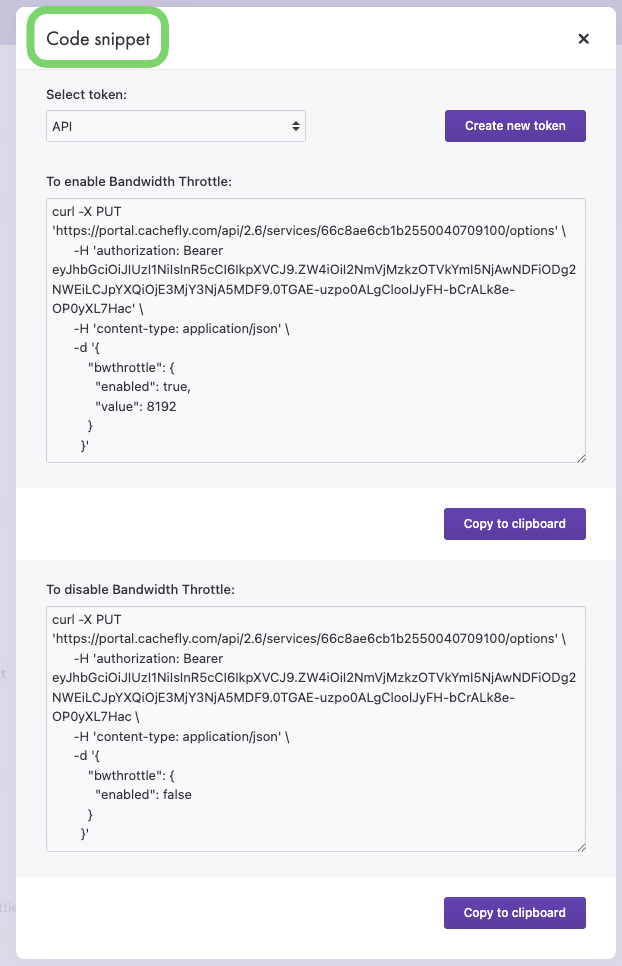Grab the enable snippet textarea resize handle

[580, 457]
